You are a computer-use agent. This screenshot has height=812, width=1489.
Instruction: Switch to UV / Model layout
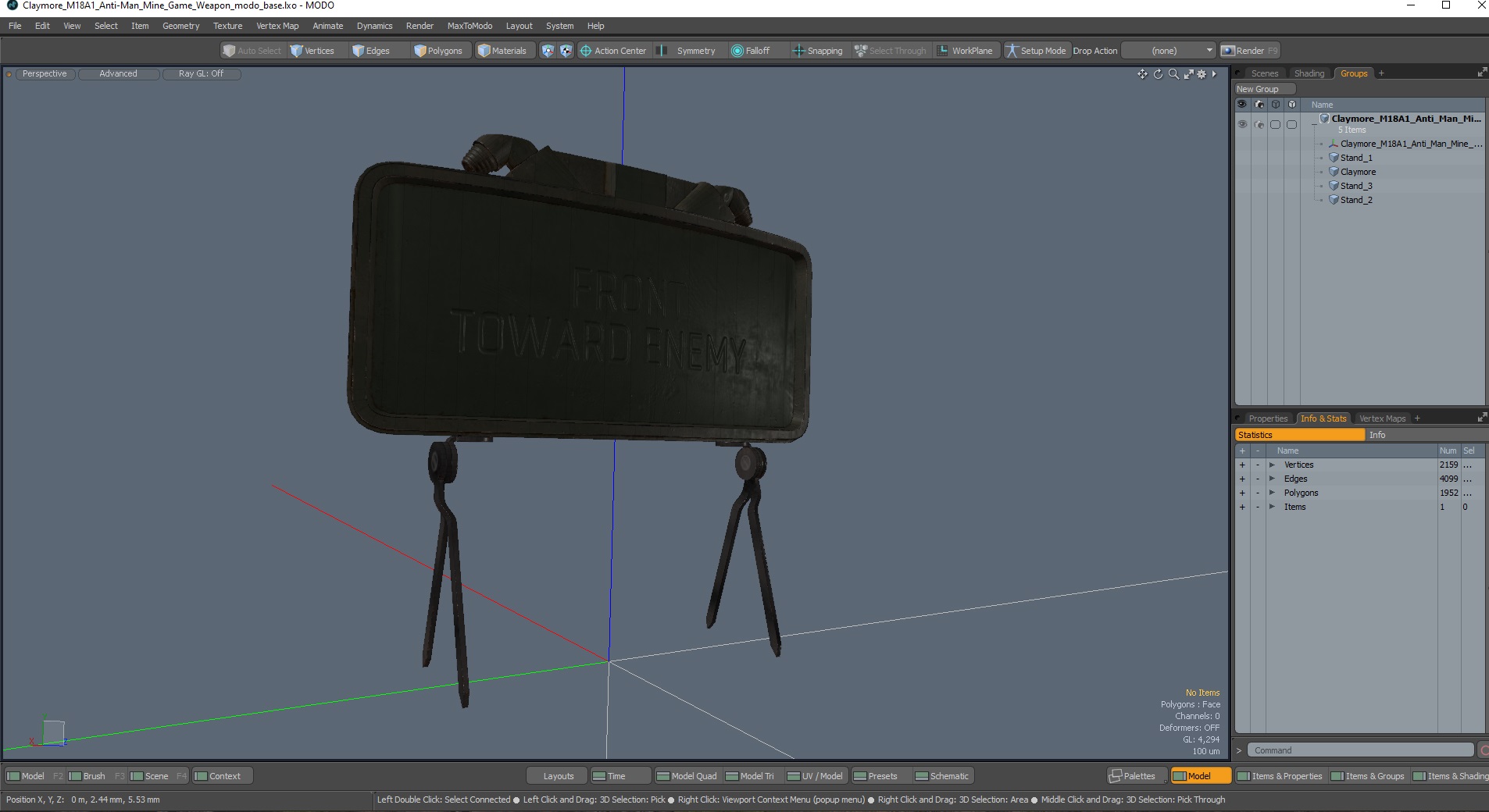[816, 776]
